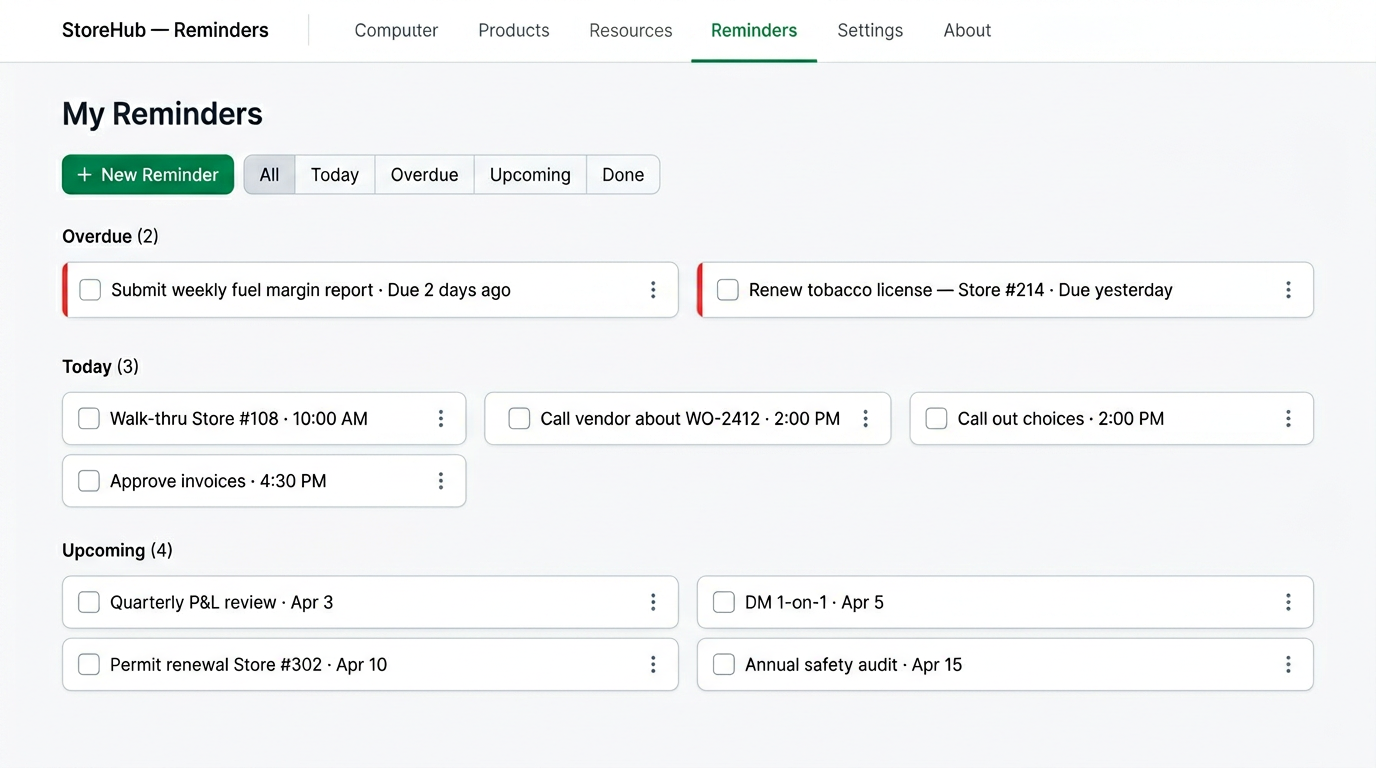The image size is (1376, 768).
Task: Open more options for Call out choices
Action: click(1288, 419)
